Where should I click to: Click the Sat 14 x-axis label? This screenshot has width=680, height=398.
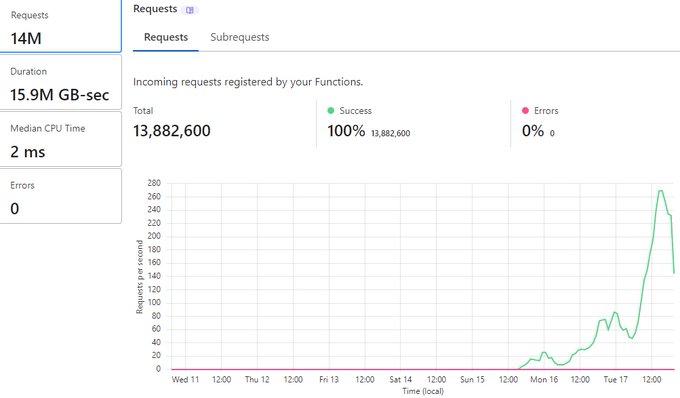click(400, 379)
